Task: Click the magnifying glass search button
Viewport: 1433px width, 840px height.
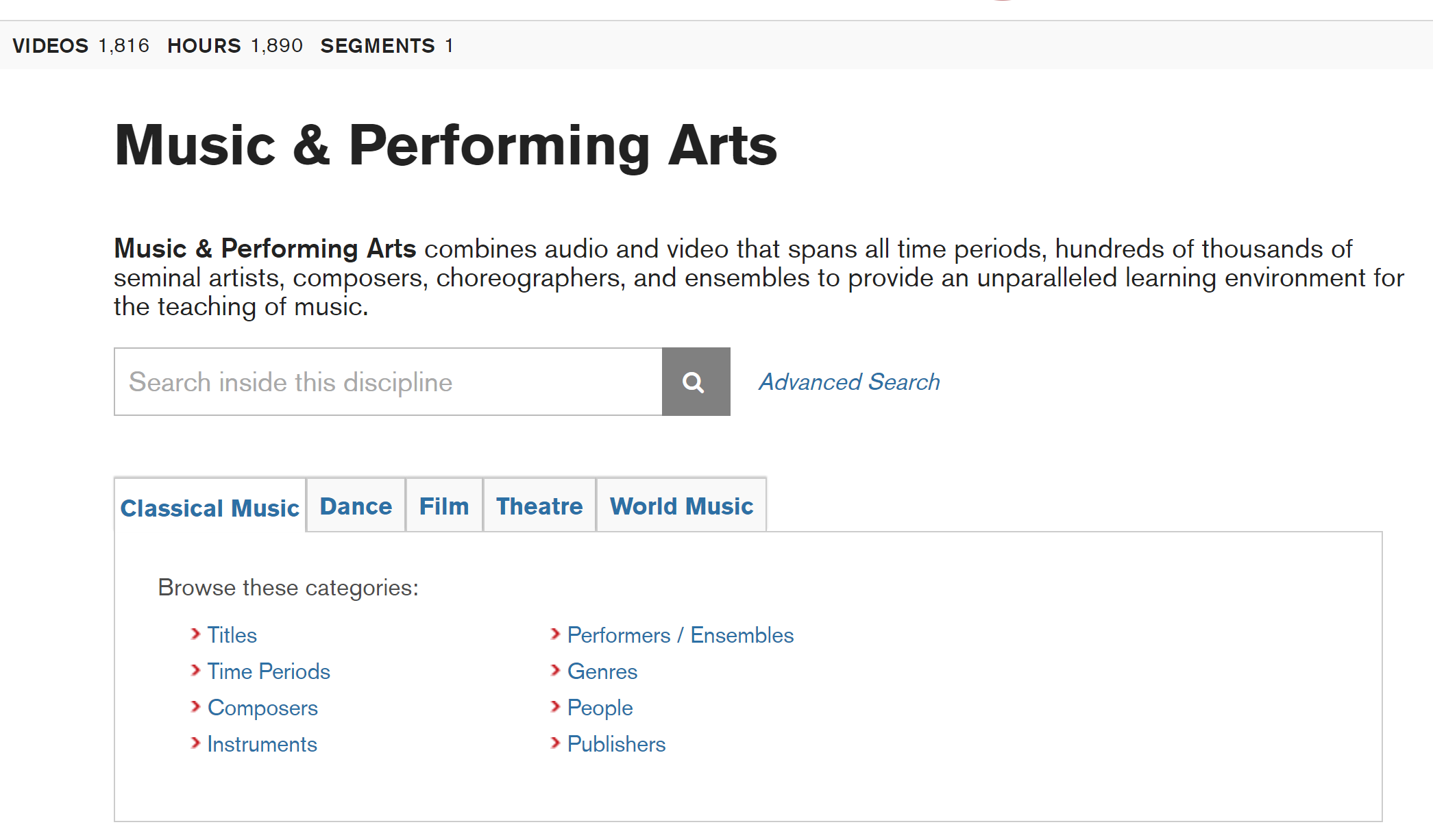Action: click(x=695, y=382)
